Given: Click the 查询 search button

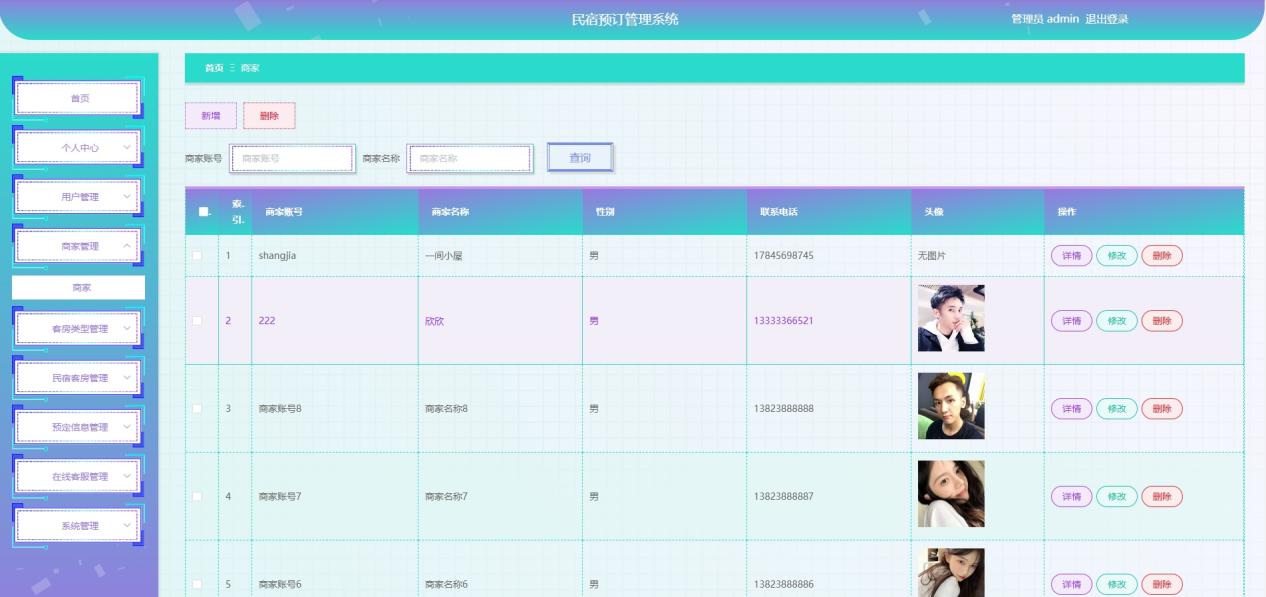Looking at the screenshot, I should (580, 158).
